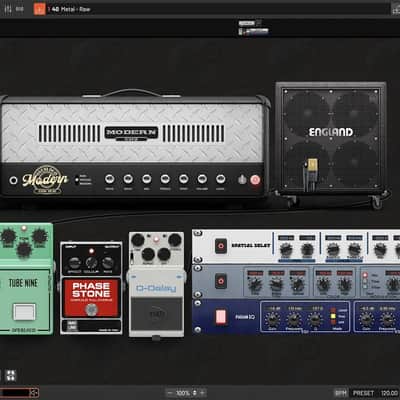This screenshot has height=400, width=400.
Task: Click the first knob on Spatial Delay rack
Action: tap(286, 250)
